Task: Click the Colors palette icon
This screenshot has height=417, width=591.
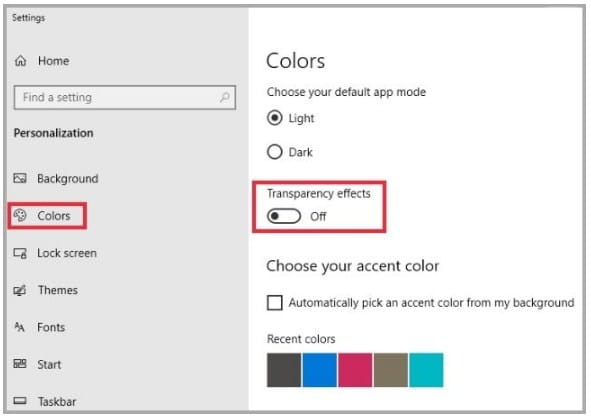Action: 20,215
